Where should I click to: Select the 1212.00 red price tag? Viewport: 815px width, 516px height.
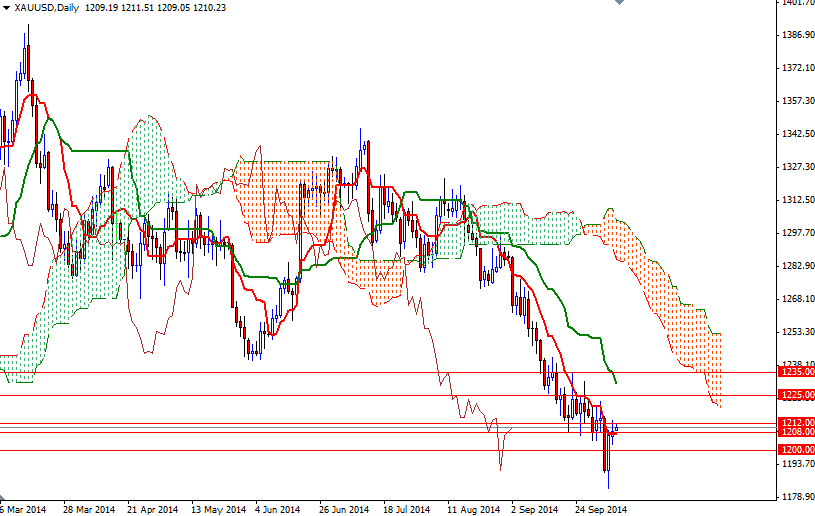pyautogui.click(x=796, y=422)
